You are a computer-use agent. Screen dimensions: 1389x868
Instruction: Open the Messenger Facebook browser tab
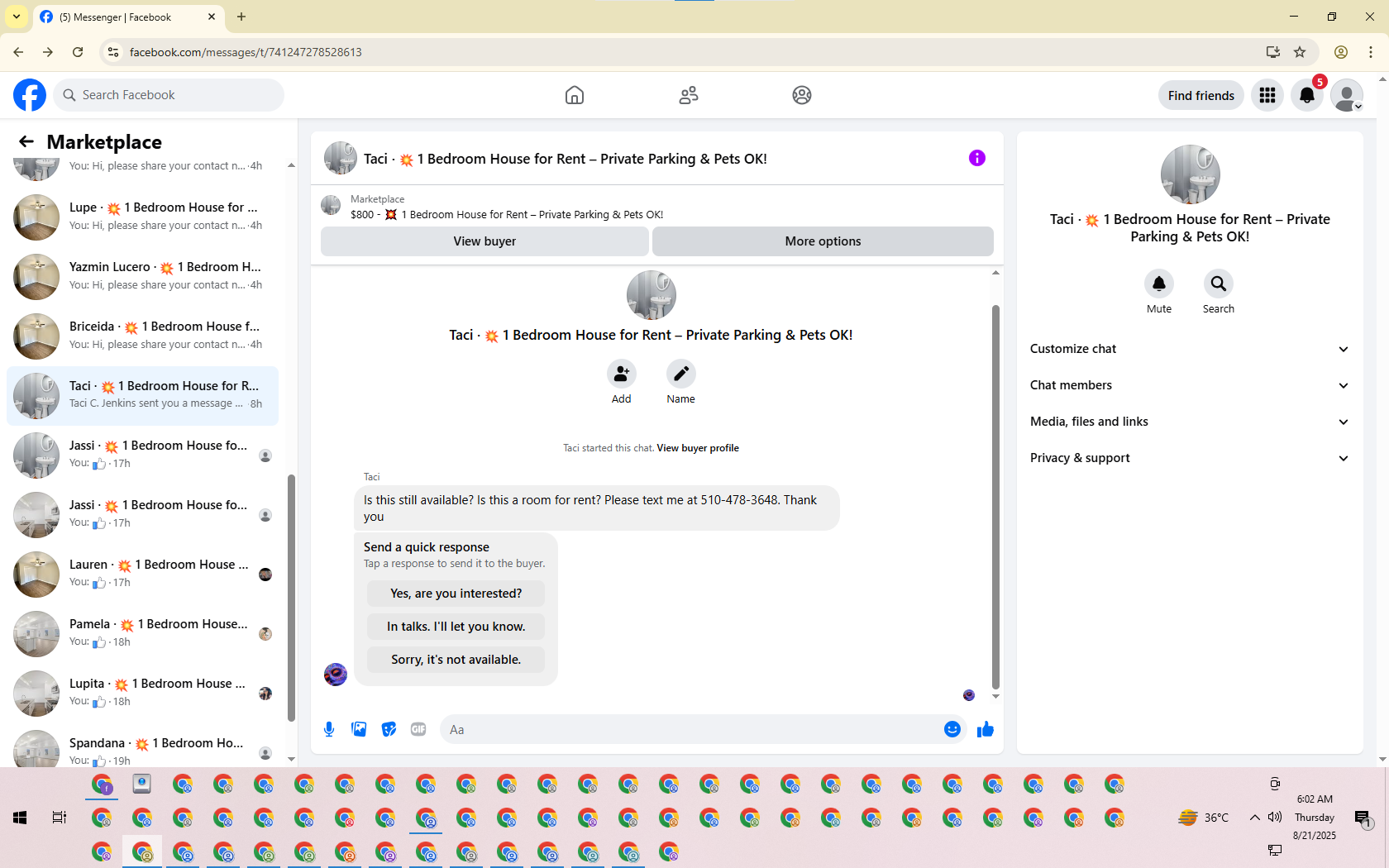pos(128,17)
